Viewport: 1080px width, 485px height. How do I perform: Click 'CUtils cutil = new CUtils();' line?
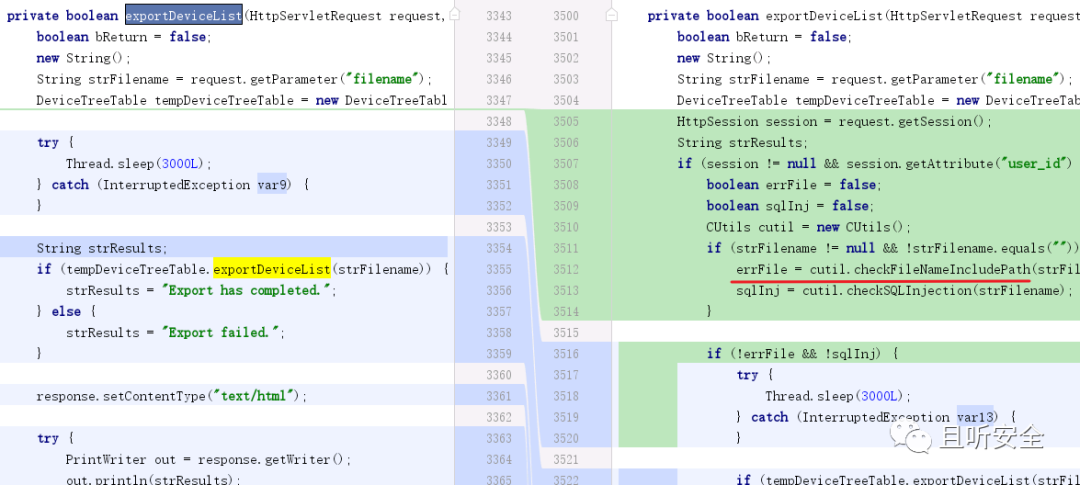pyautogui.click(x=809, y=227)
